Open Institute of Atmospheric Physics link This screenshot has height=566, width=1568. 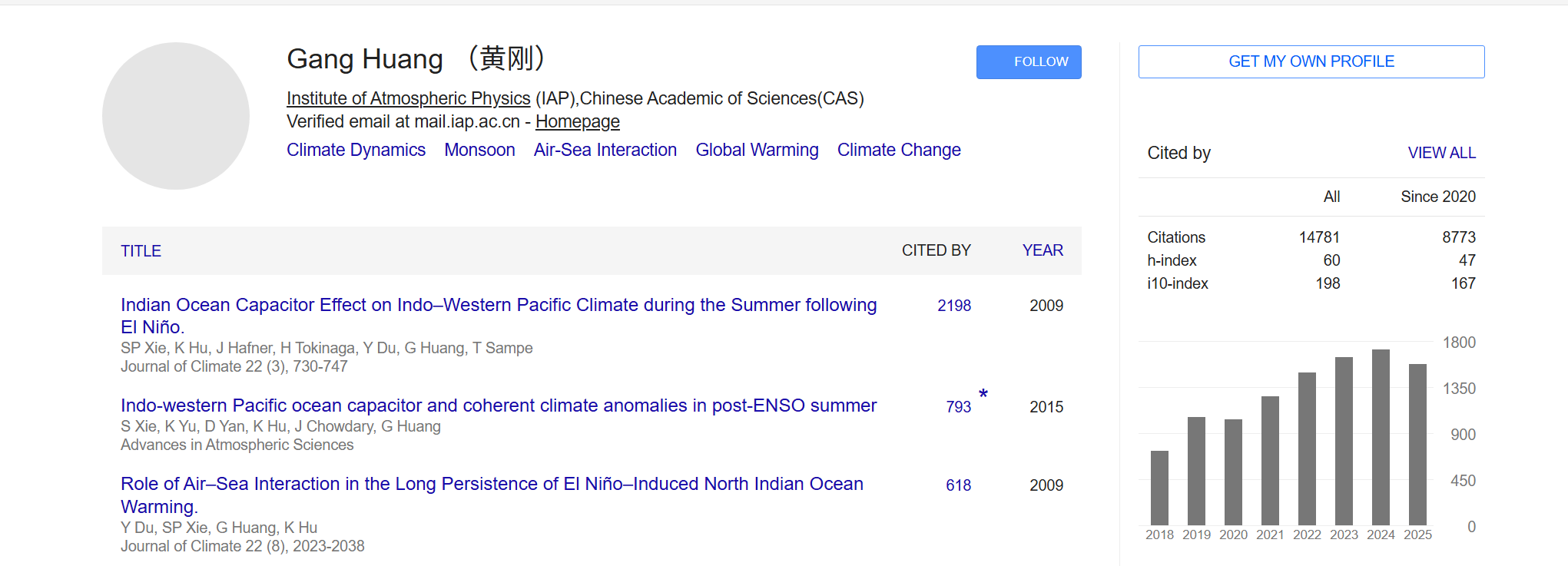coord(408,98)
